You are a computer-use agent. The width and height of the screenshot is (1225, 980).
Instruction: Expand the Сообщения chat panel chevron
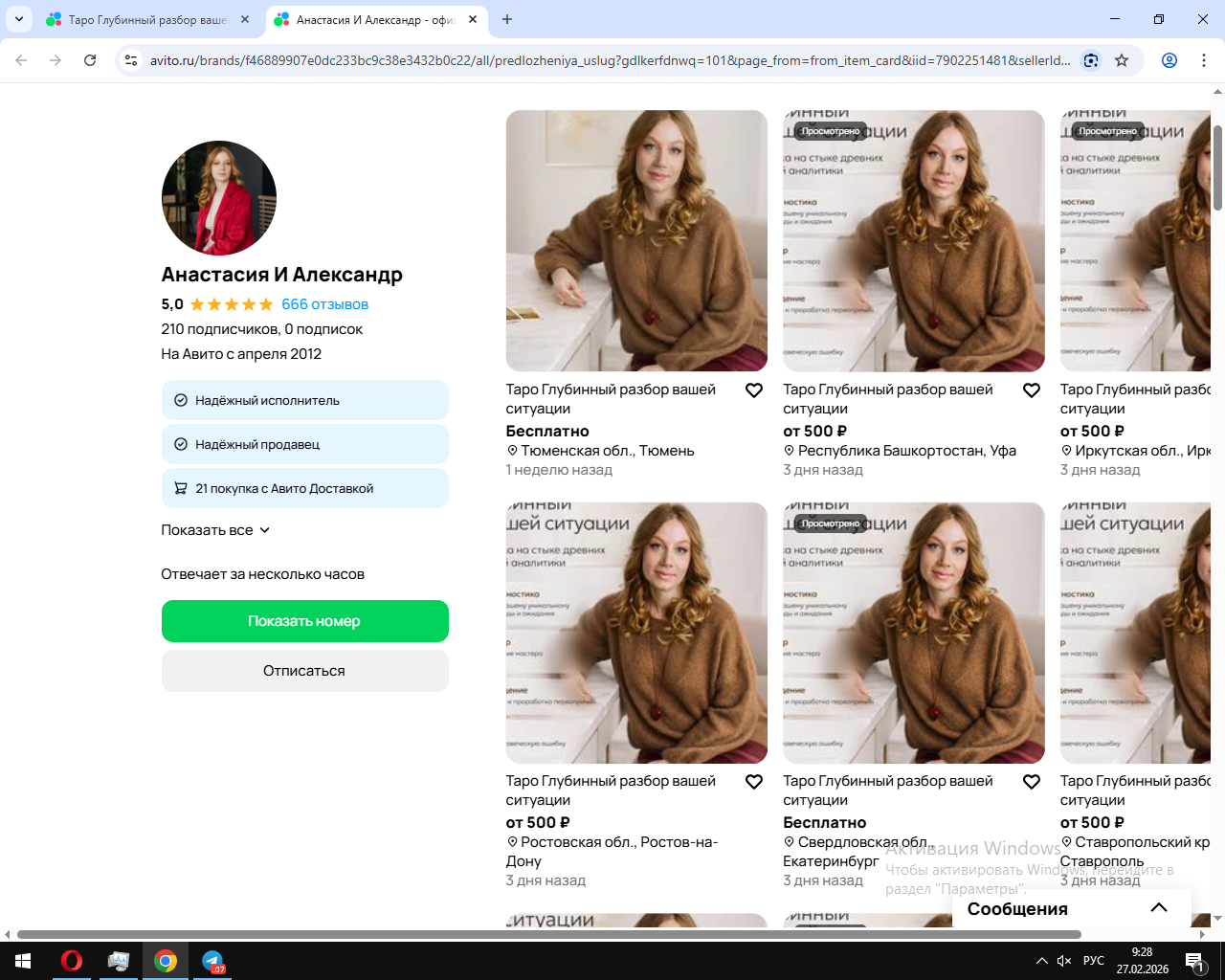(1159, 908)
